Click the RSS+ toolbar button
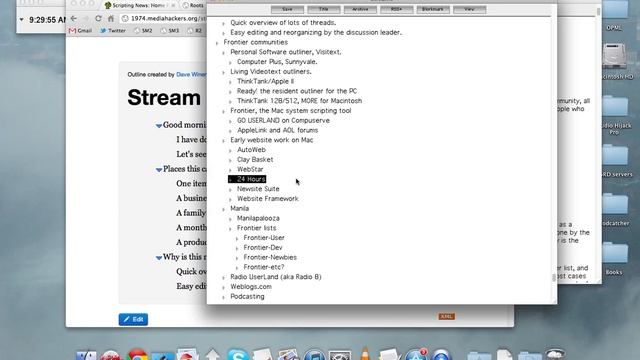 coord(396,9)
